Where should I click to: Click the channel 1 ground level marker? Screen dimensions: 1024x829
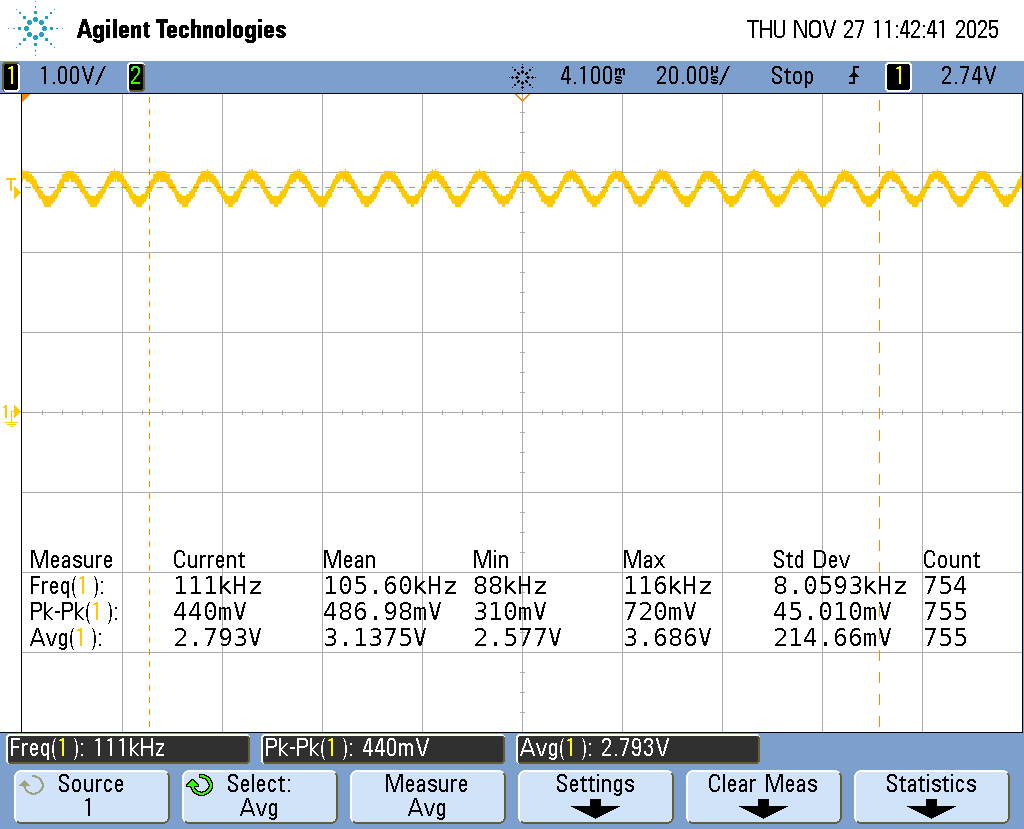tap(11, 412)
